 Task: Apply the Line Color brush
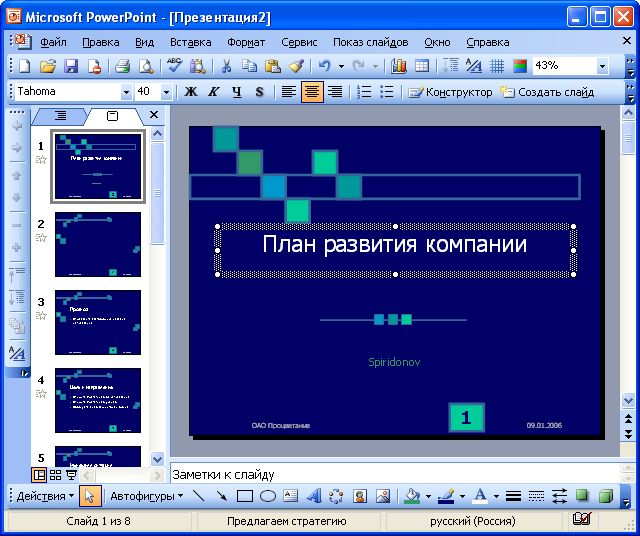pos(446,496)
